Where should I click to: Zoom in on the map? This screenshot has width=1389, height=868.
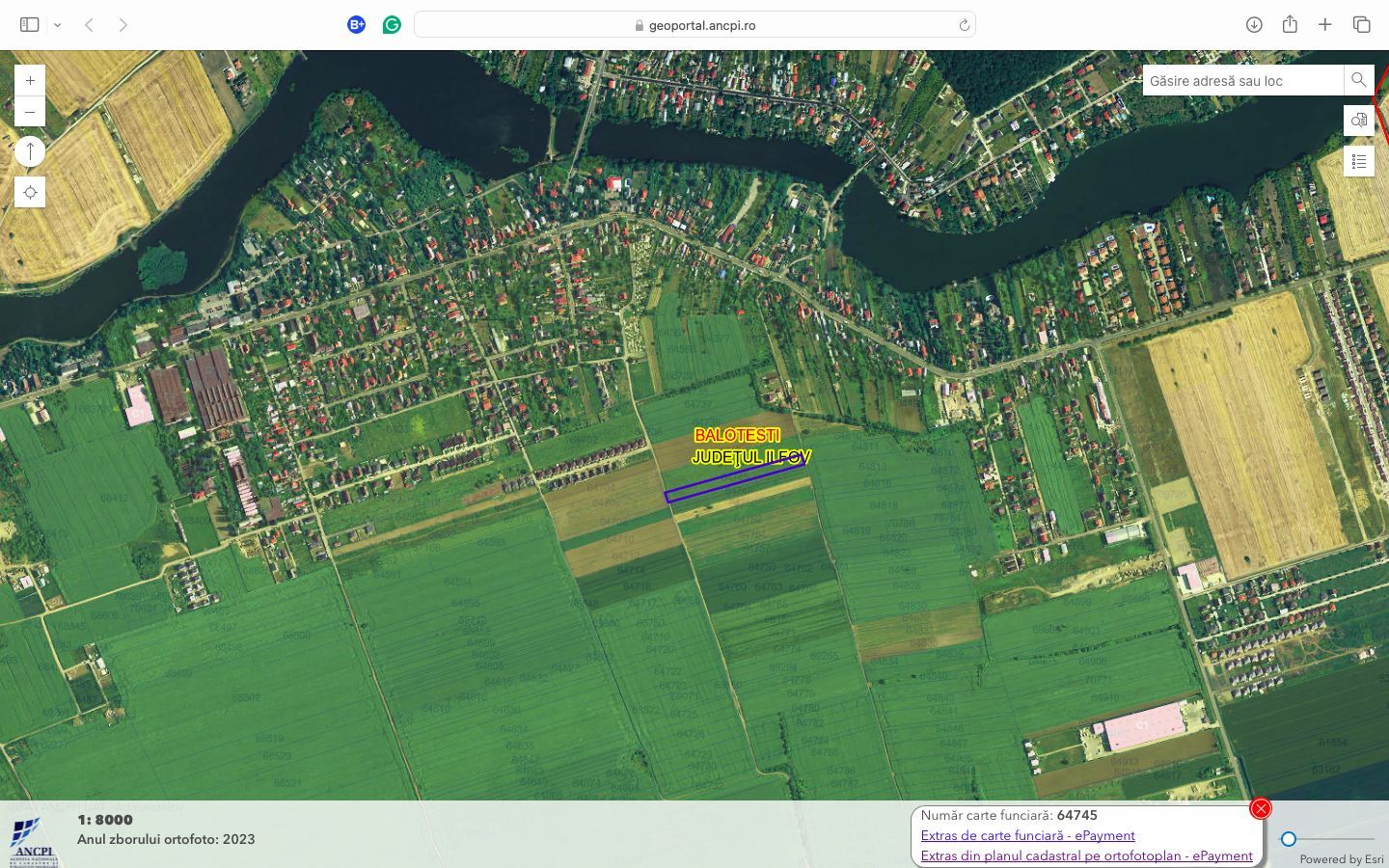pyautogui.click(x=30, y=81)
